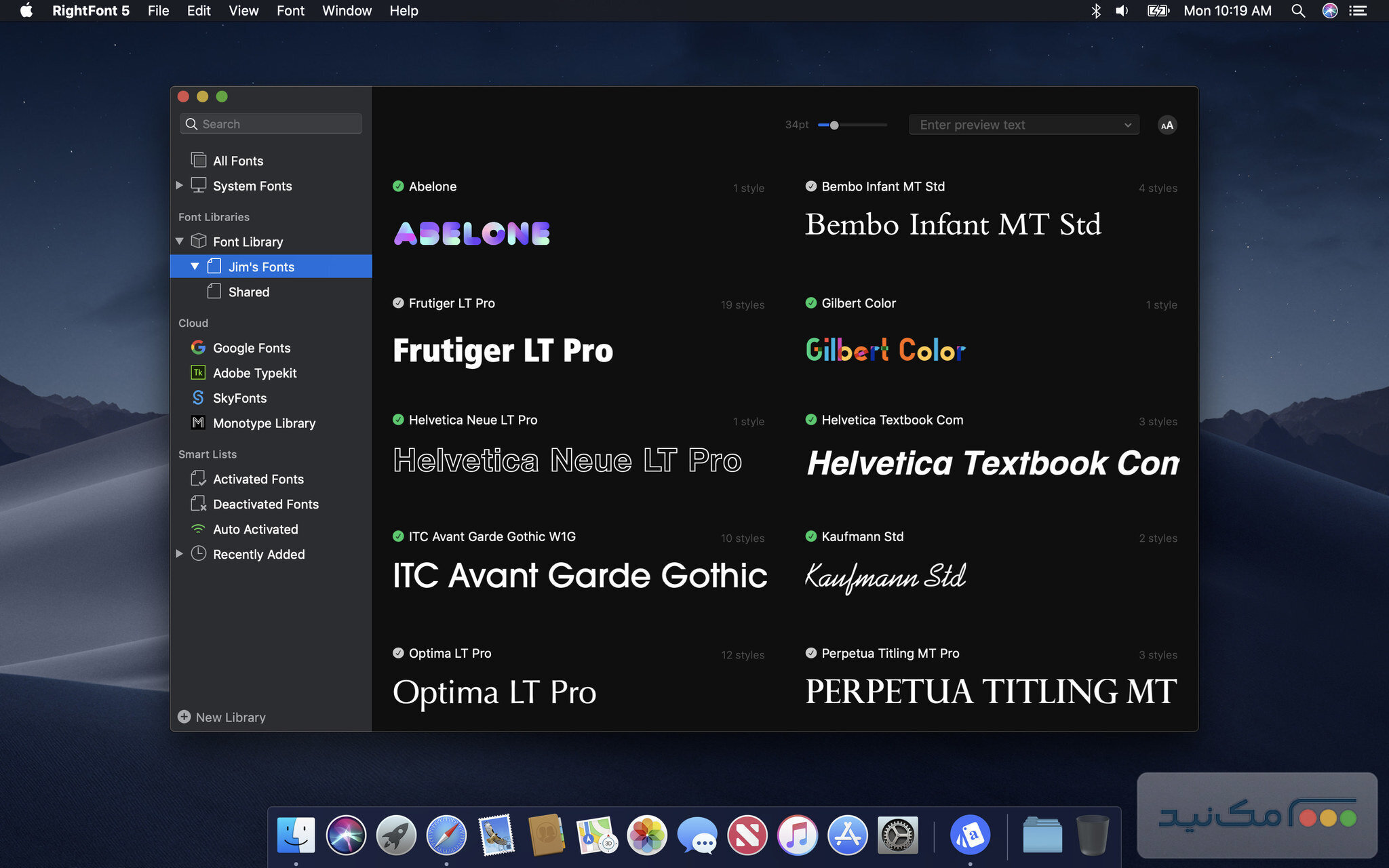The width and height of the screenshot is (1389, 868).
Task: Open the Google Fonts cloud library
Action: 251,347
